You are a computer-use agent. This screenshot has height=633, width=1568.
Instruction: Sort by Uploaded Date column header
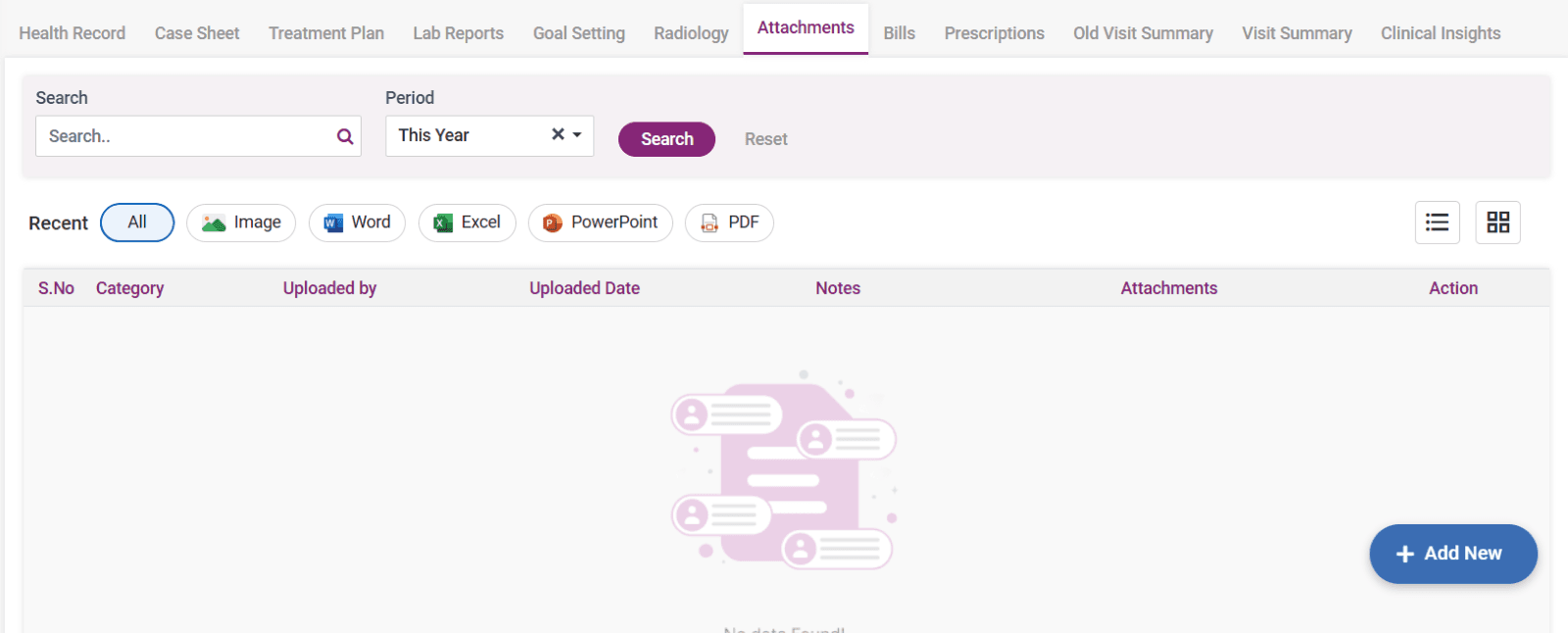[584, 288]
